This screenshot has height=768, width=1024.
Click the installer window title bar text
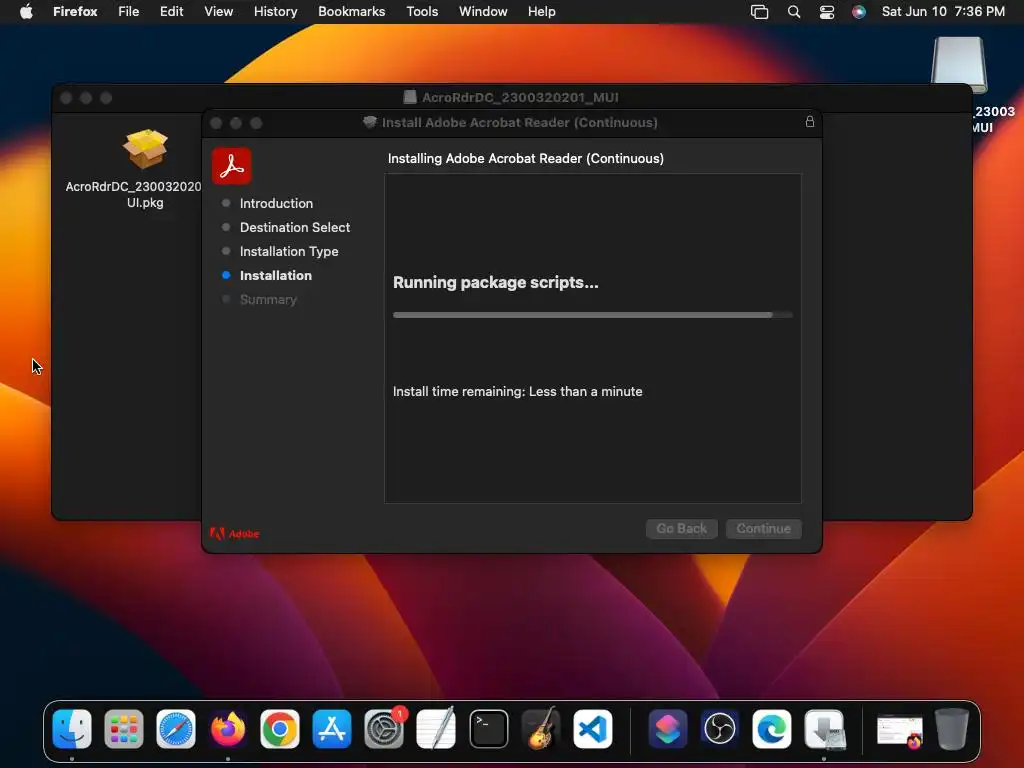point(519,123)
